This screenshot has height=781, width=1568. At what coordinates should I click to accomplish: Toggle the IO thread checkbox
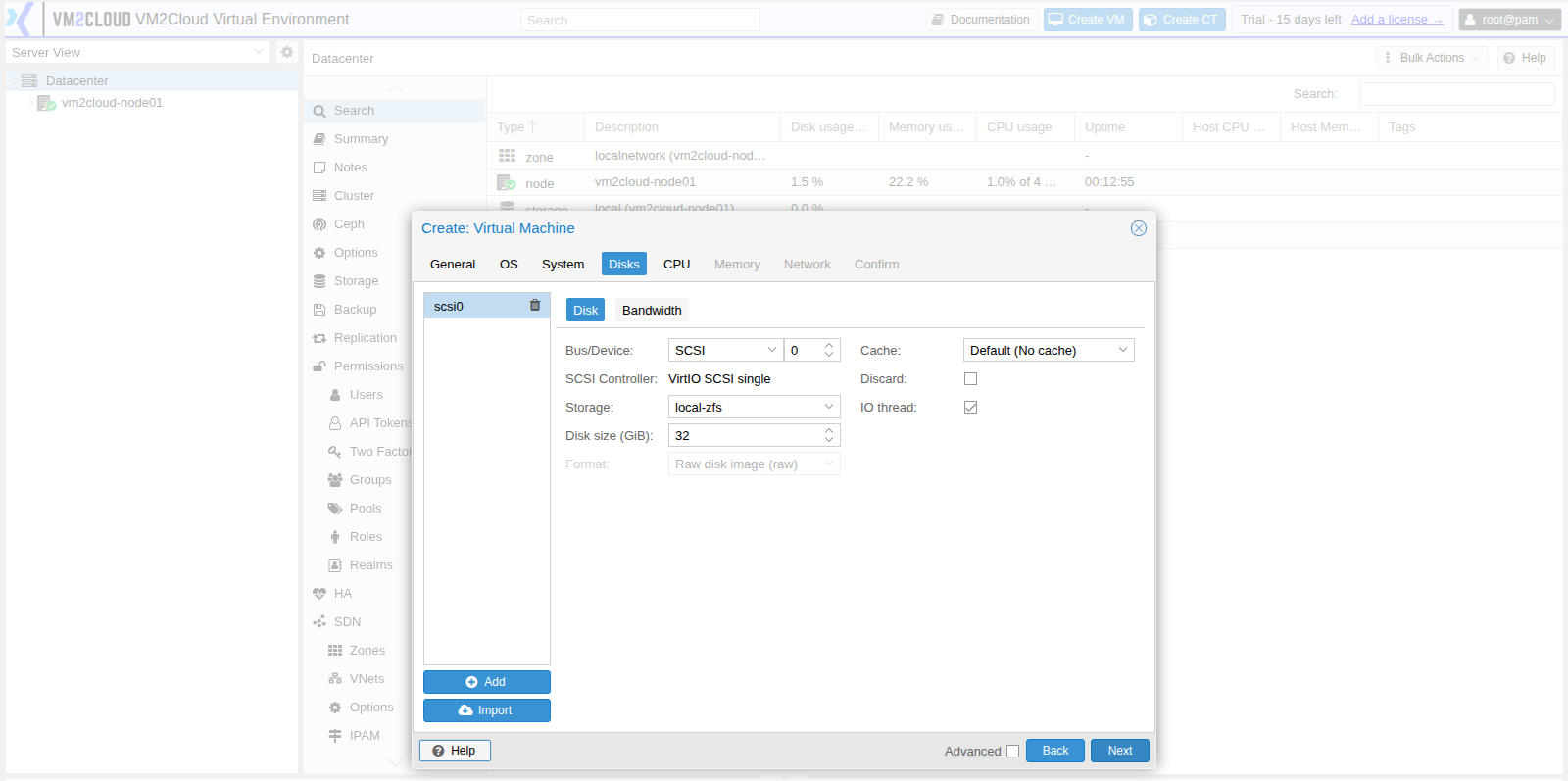click(970, 408)
